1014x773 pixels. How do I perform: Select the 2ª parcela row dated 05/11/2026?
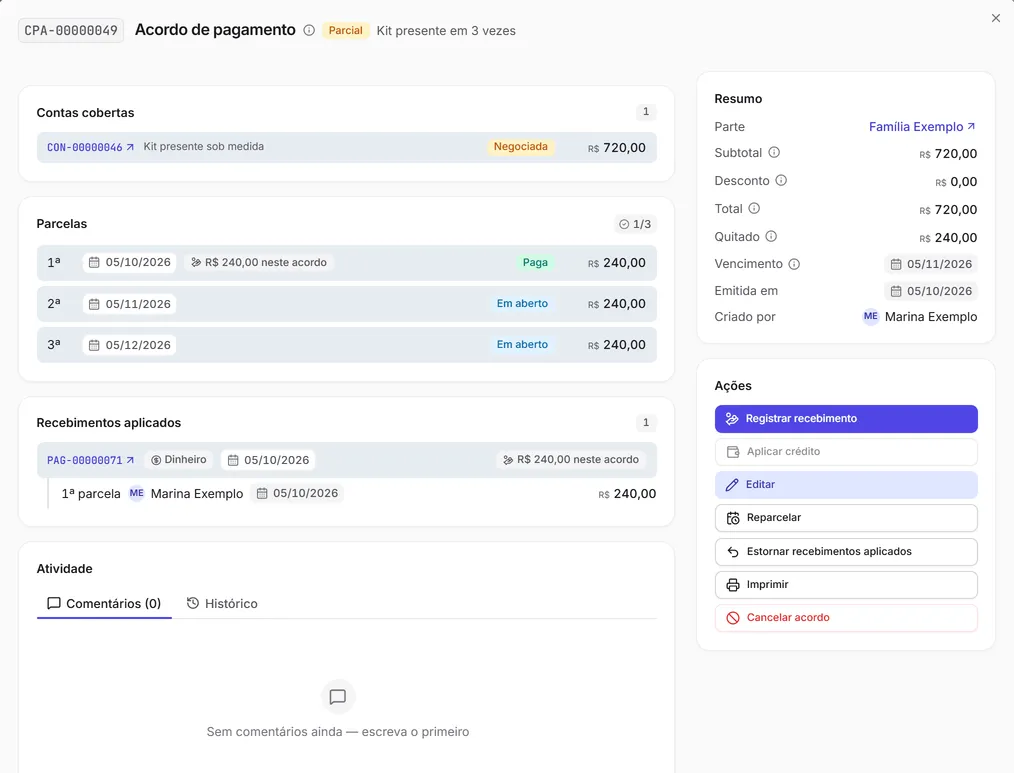[x=347, y=304]
